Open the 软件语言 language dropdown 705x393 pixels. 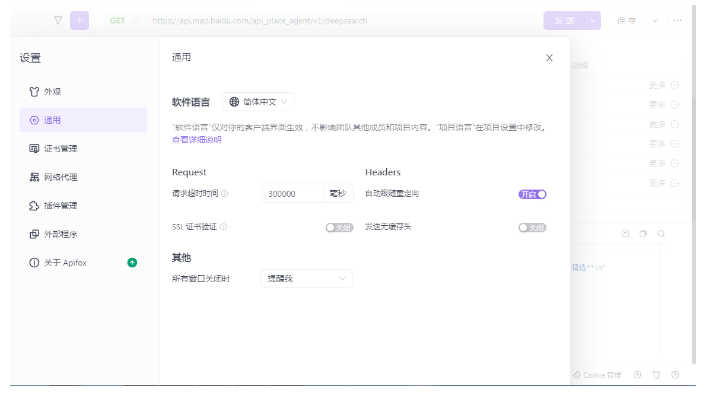pyautogui.click(x=258, y=102)
